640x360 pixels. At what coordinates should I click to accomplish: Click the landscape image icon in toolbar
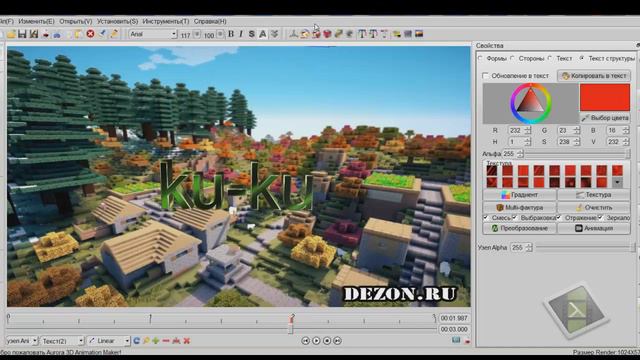pyautogui.click(x=419, y=34)
